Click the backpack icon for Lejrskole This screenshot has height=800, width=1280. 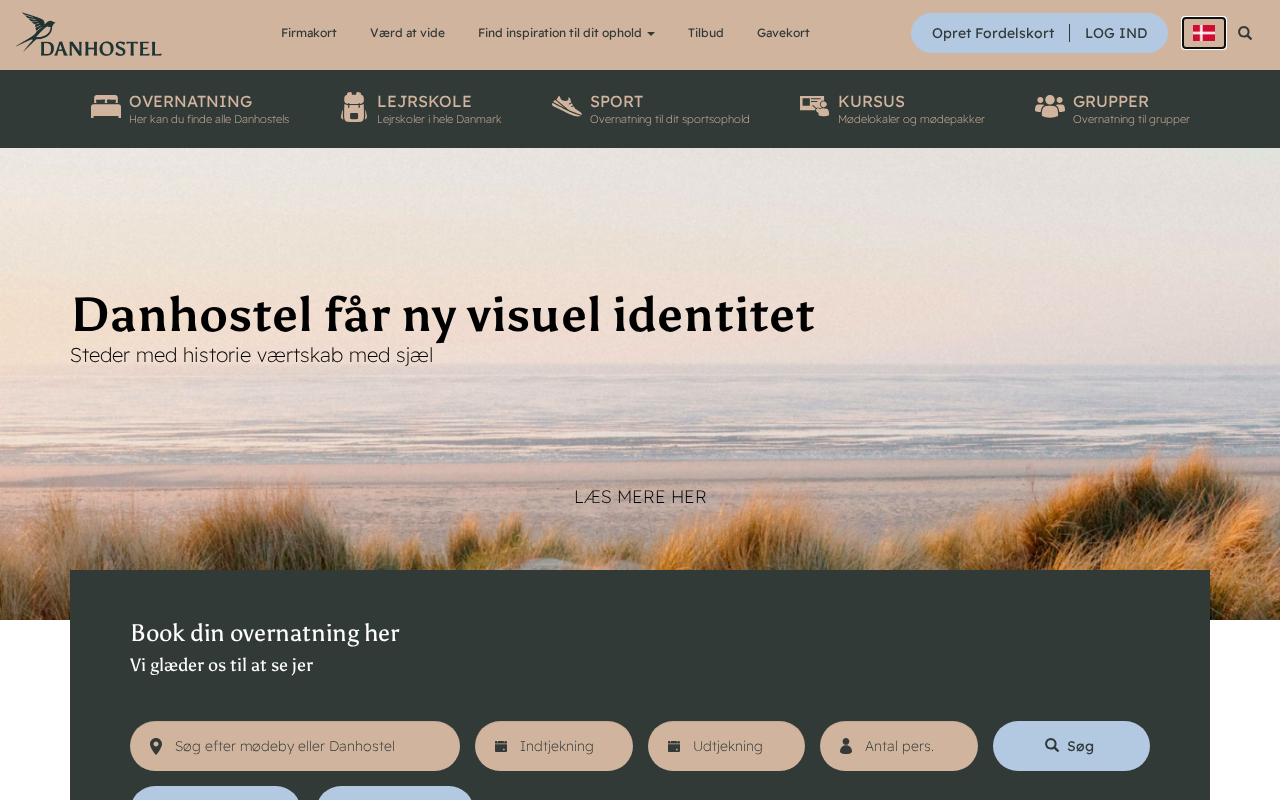click(354, 107)
